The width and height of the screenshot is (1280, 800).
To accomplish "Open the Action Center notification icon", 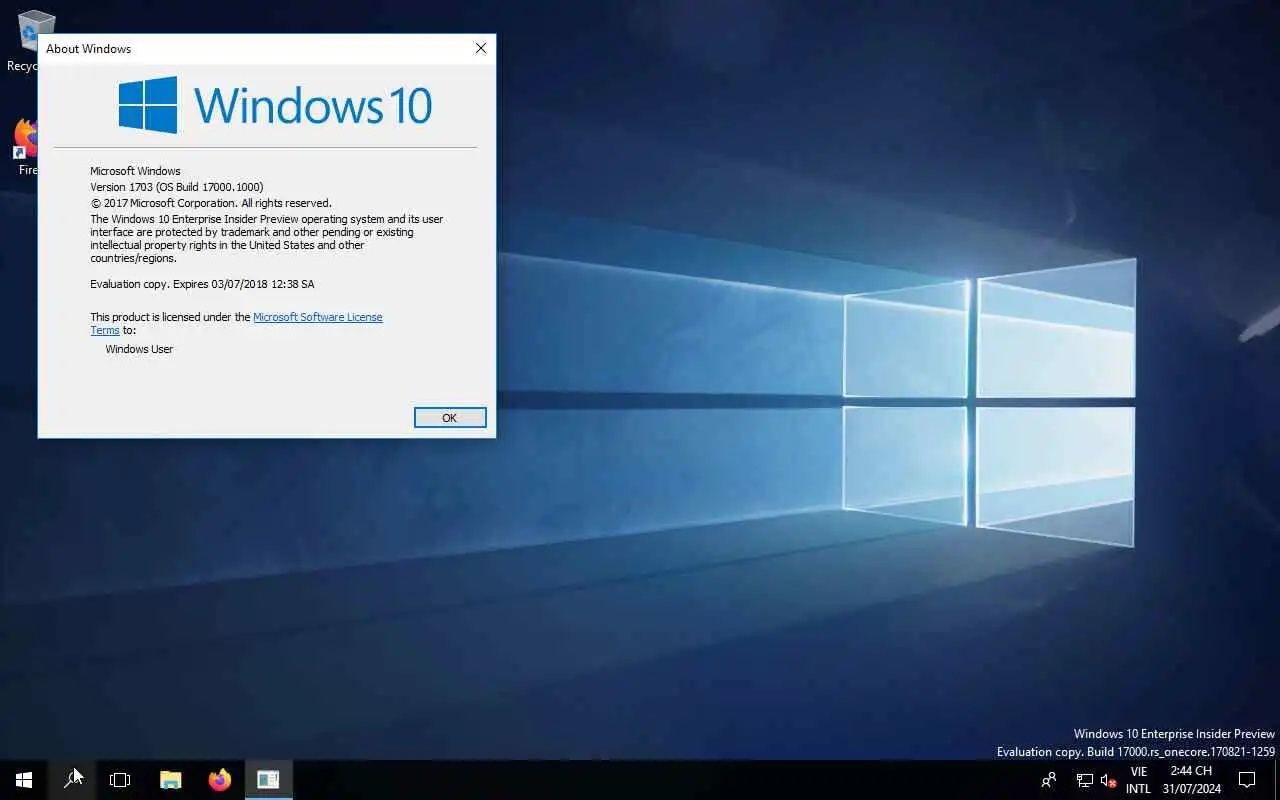I will pyautogui.click(x=1247, y=780).
